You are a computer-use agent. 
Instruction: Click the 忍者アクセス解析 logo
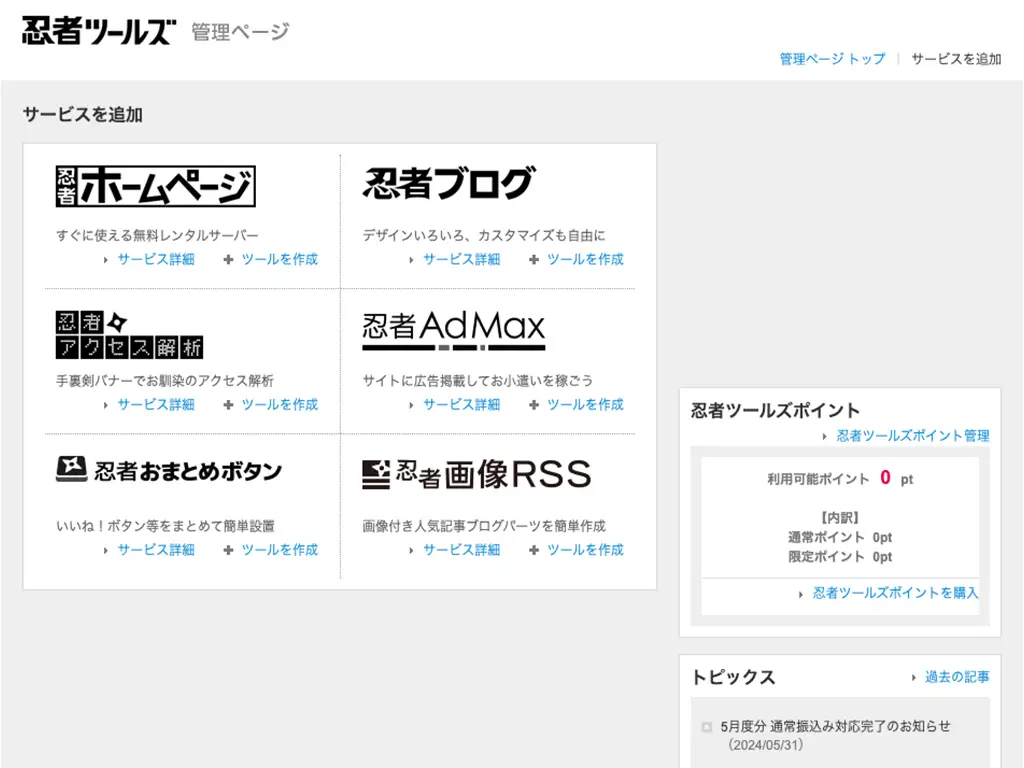[129, 334]
